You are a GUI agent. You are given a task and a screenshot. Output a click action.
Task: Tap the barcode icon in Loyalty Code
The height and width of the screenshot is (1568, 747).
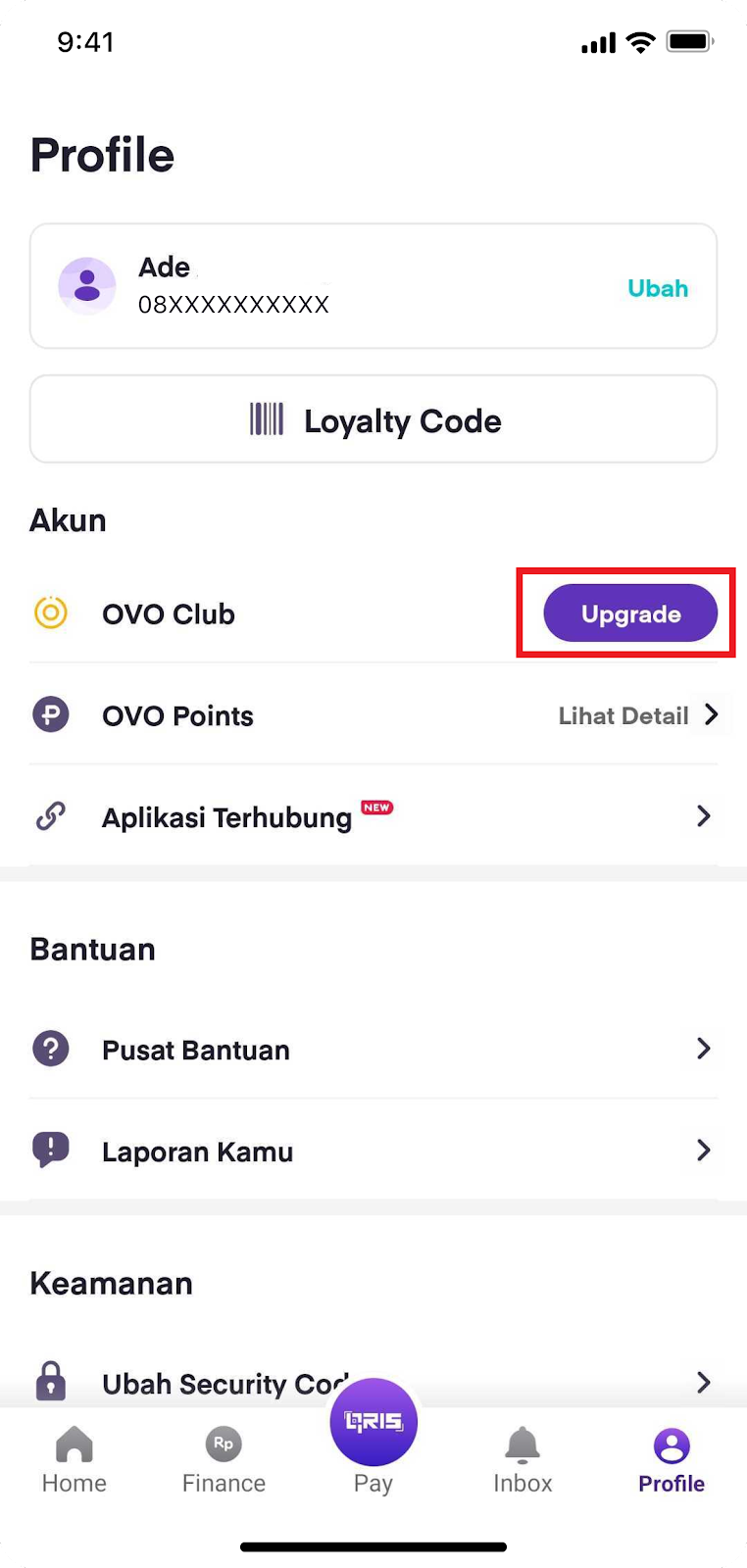pyautogui.click(x=267, y=419)
